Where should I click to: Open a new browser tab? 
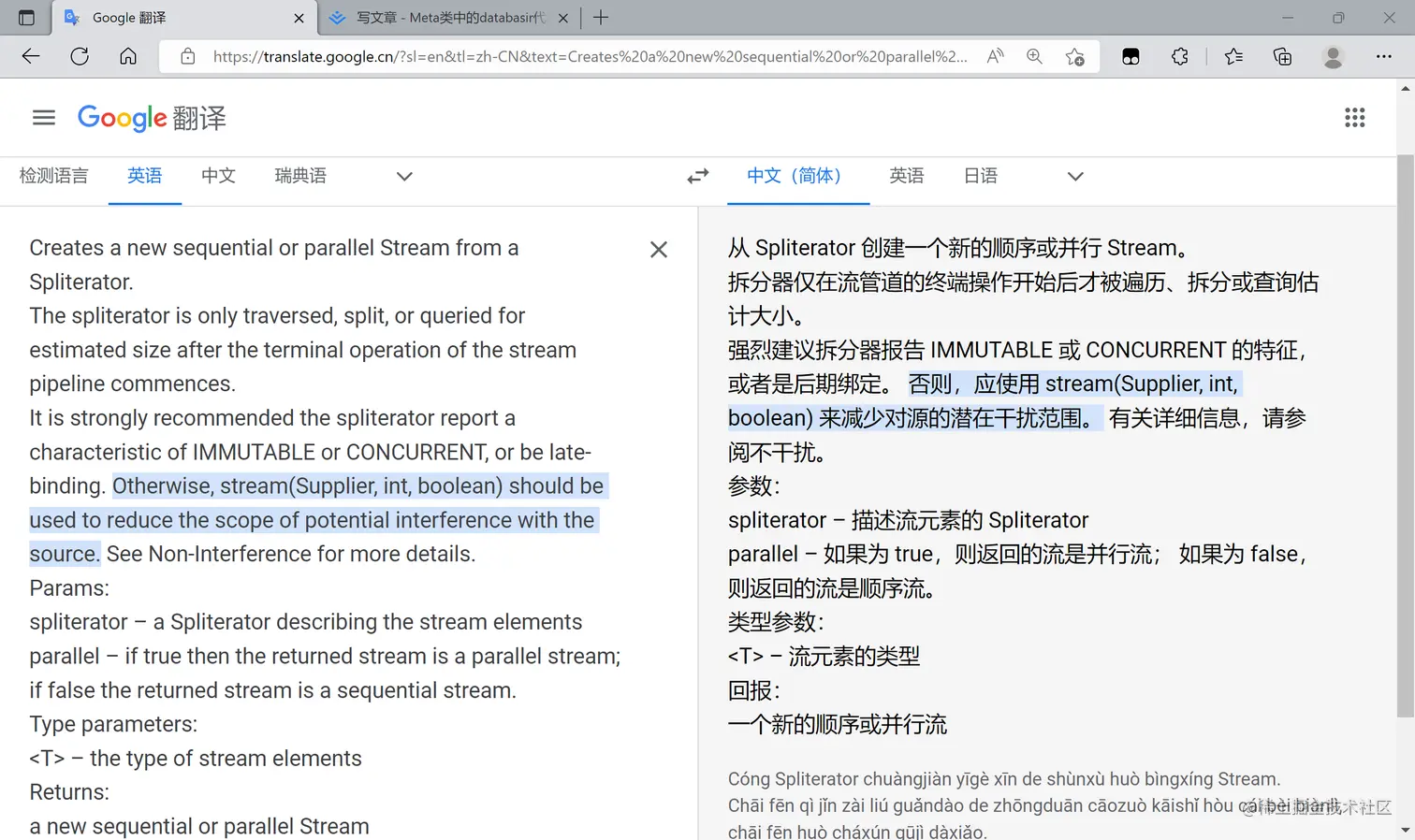[601, 18]
